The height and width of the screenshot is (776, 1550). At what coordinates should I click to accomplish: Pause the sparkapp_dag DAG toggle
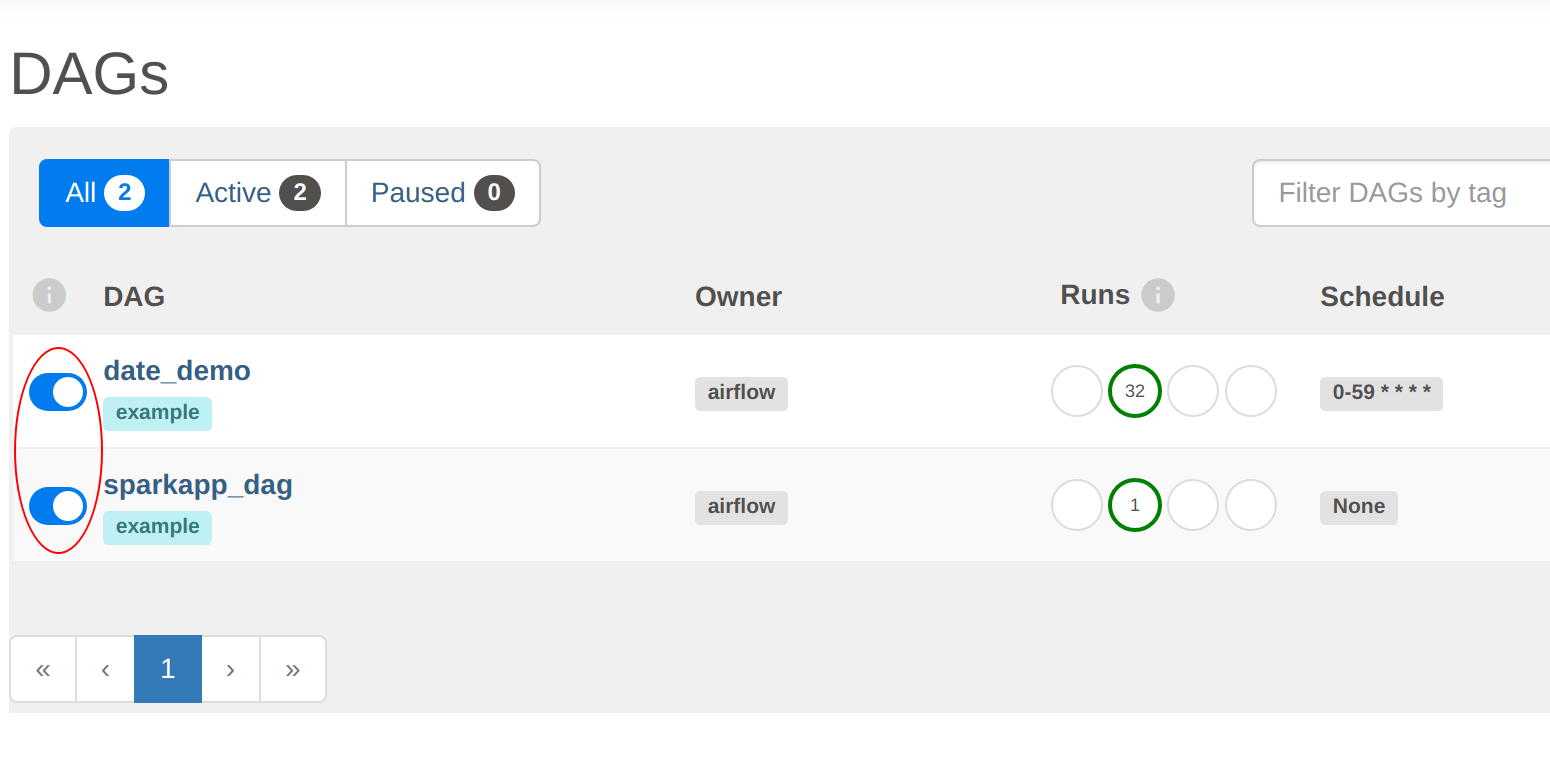point(58,506)
